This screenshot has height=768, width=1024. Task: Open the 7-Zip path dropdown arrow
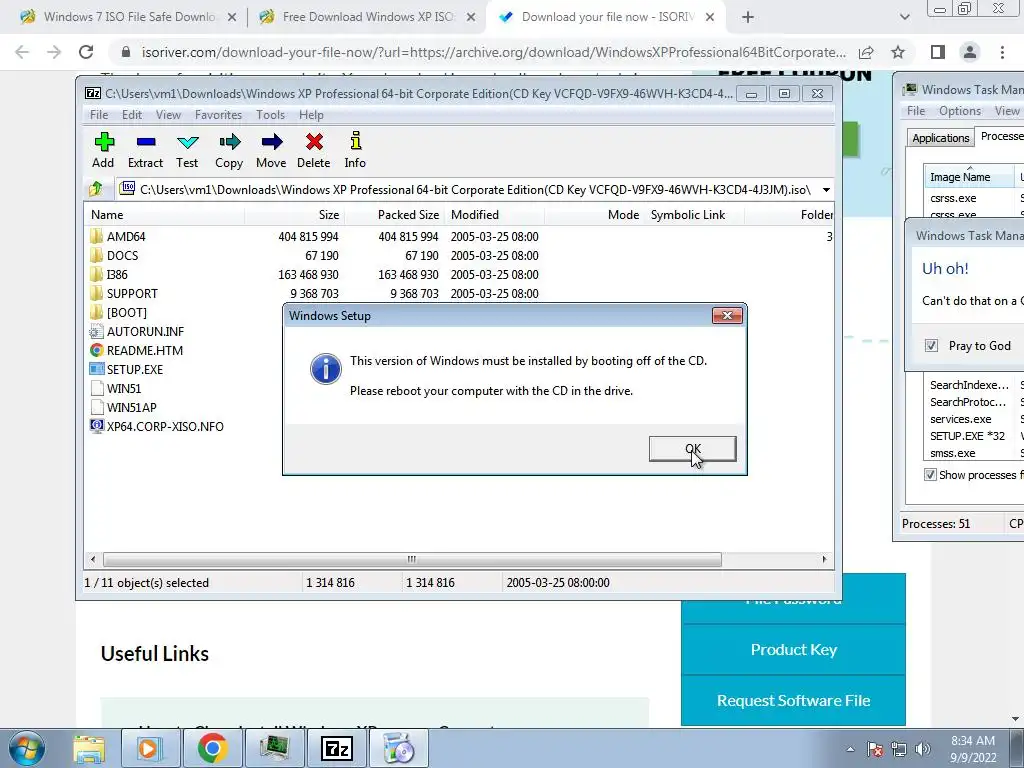pyautogui.click(x=826, y=189)
